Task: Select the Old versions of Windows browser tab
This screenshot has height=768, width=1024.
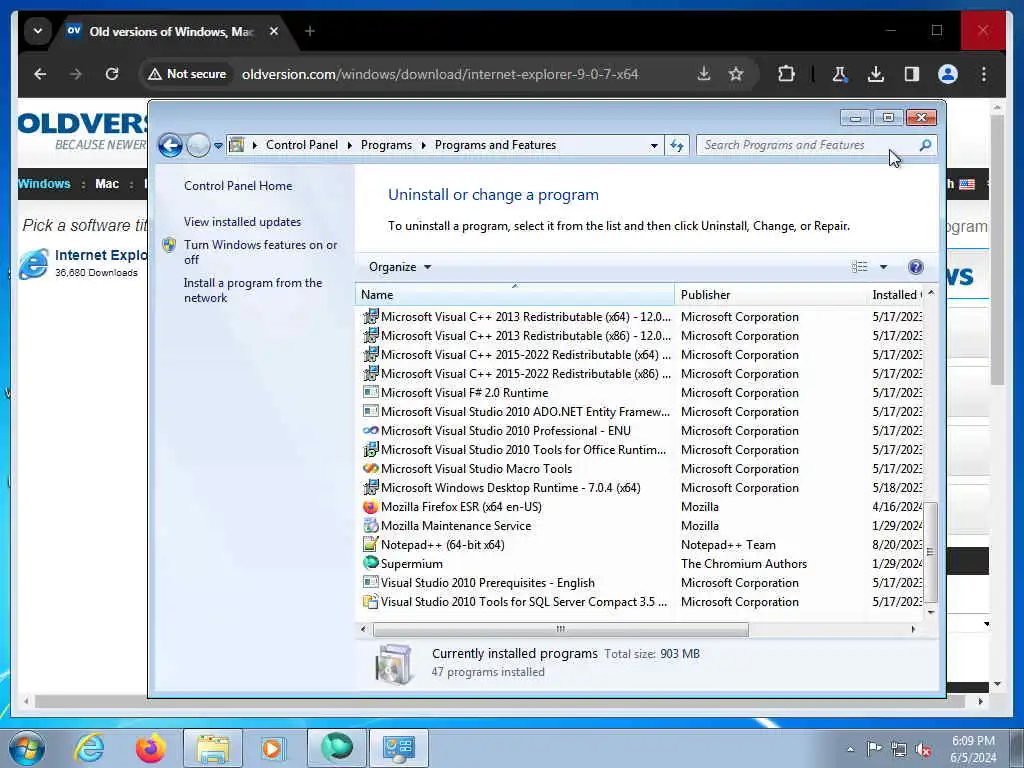Action: [171, 31]
